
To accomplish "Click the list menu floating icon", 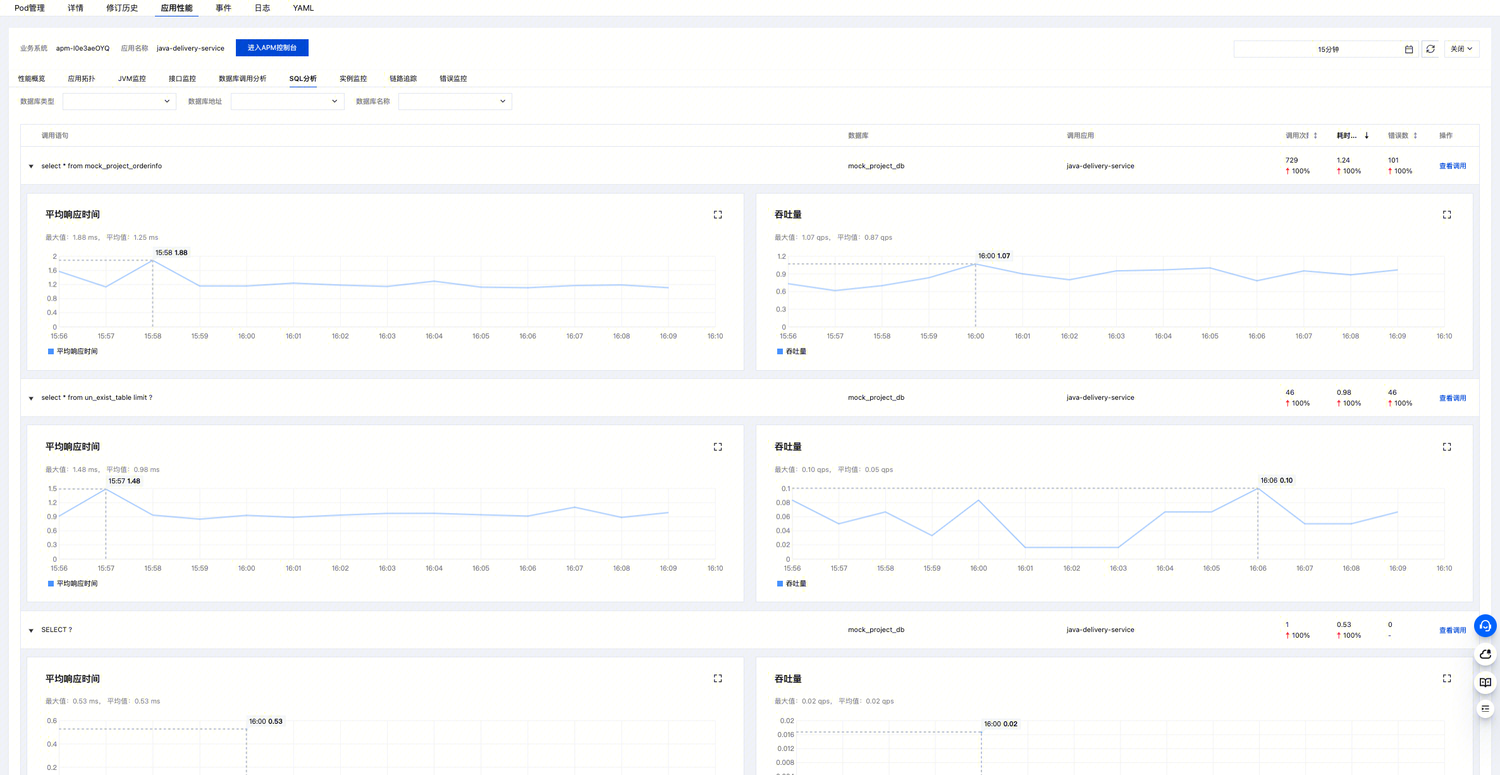I will (1485, 709).
